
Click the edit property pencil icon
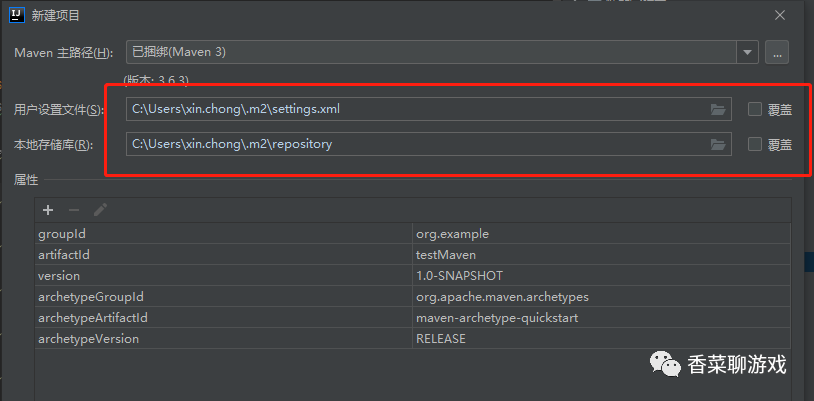click(x=100, y=210)
